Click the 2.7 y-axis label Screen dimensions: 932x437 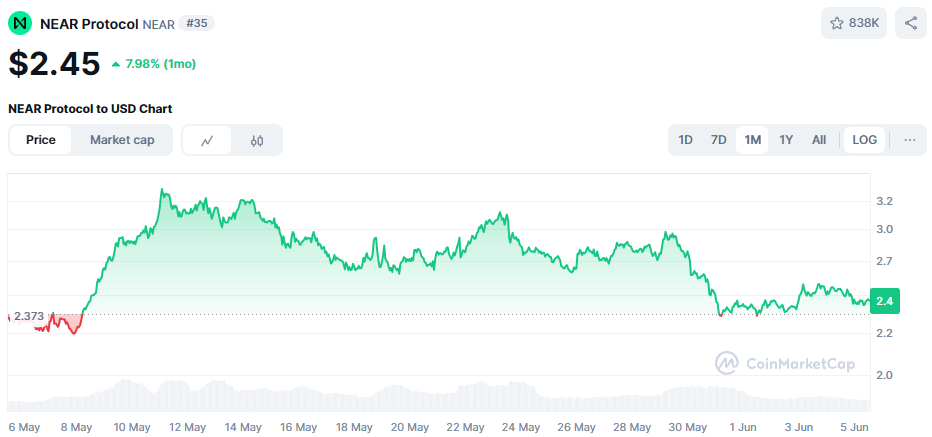(884, 261)
